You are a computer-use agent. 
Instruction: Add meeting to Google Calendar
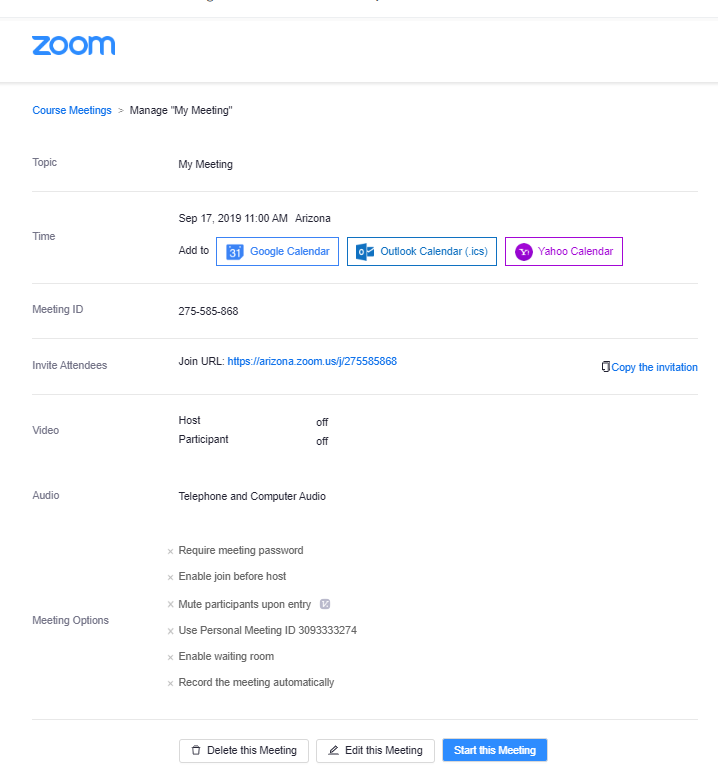tap(277, 252)
